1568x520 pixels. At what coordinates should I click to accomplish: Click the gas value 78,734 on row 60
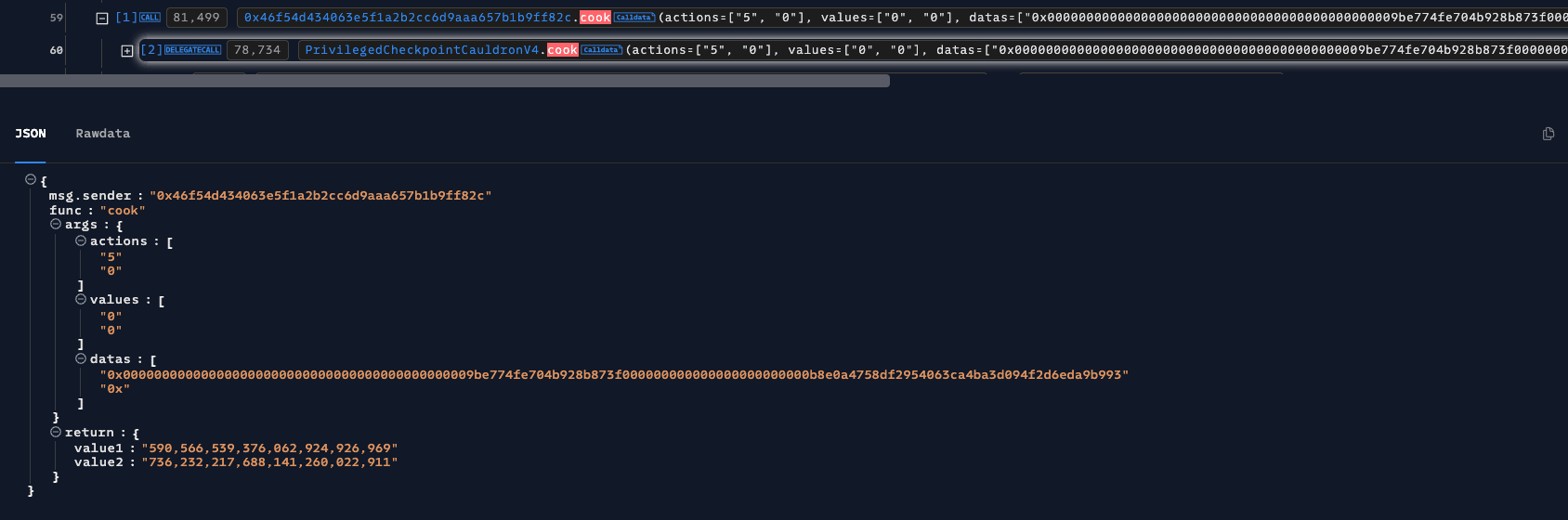pyautogui.click(x=257, y=50)
